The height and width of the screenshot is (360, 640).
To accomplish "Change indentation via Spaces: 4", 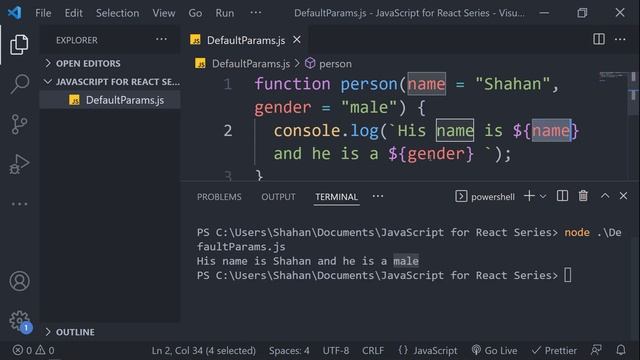I will [x=289, y=351].
